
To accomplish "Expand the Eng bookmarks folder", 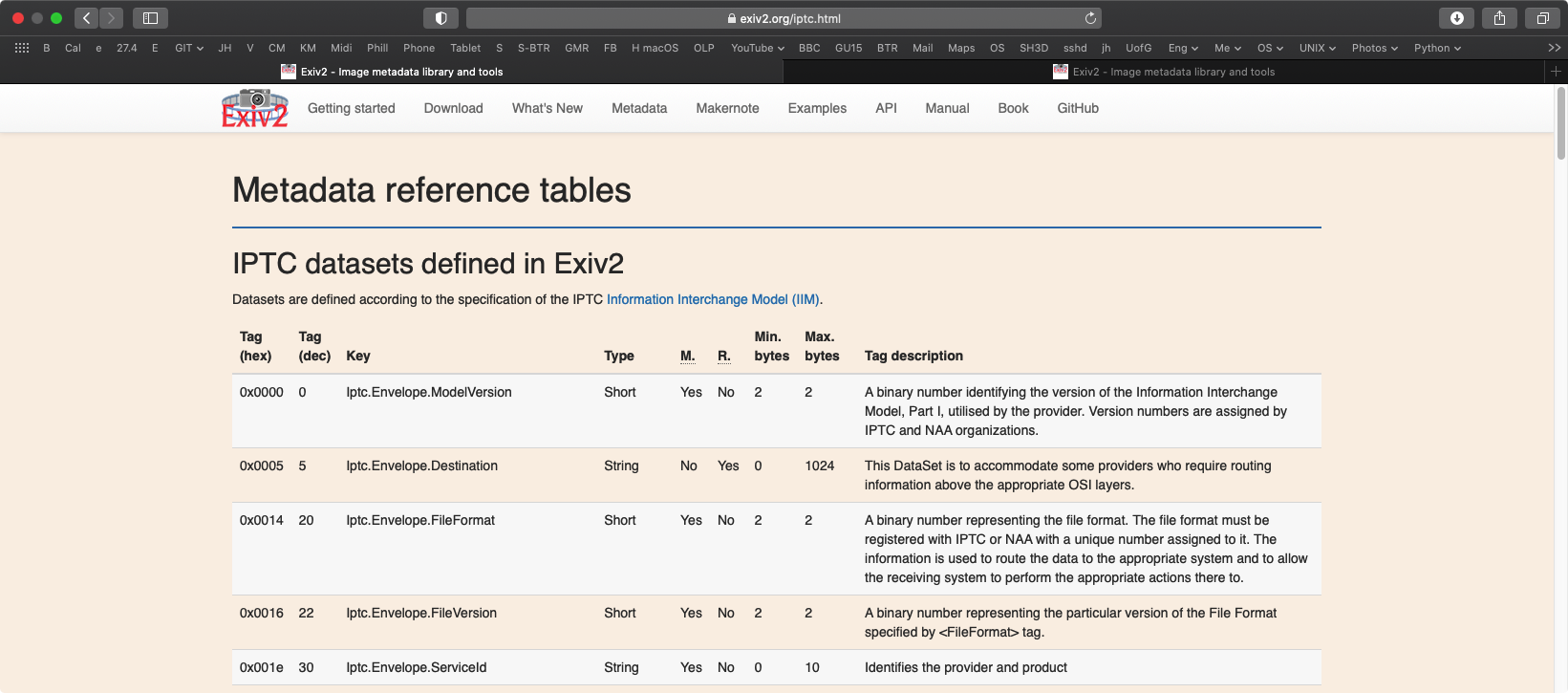I will 1183,48.
